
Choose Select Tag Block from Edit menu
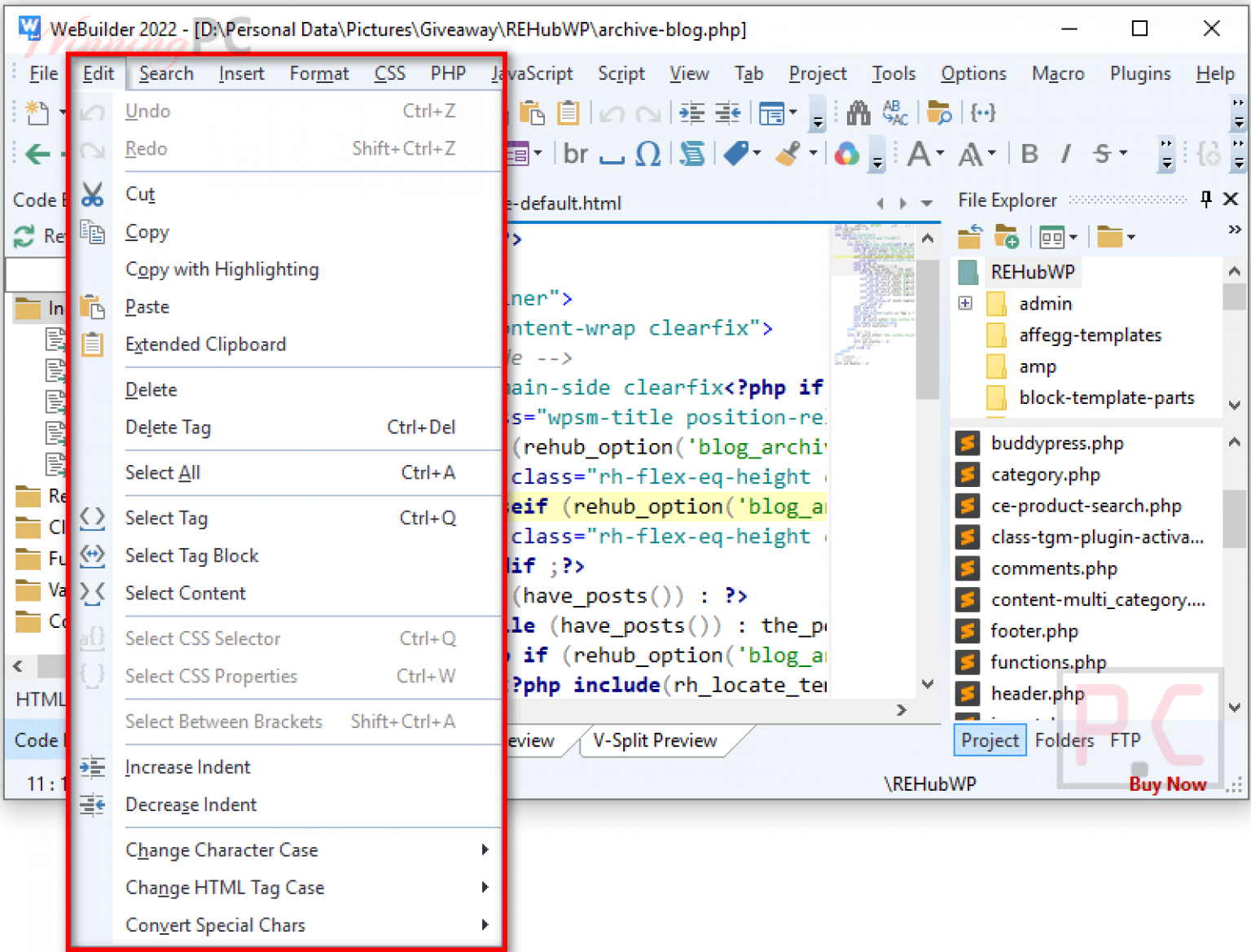[x=191, y=555]
